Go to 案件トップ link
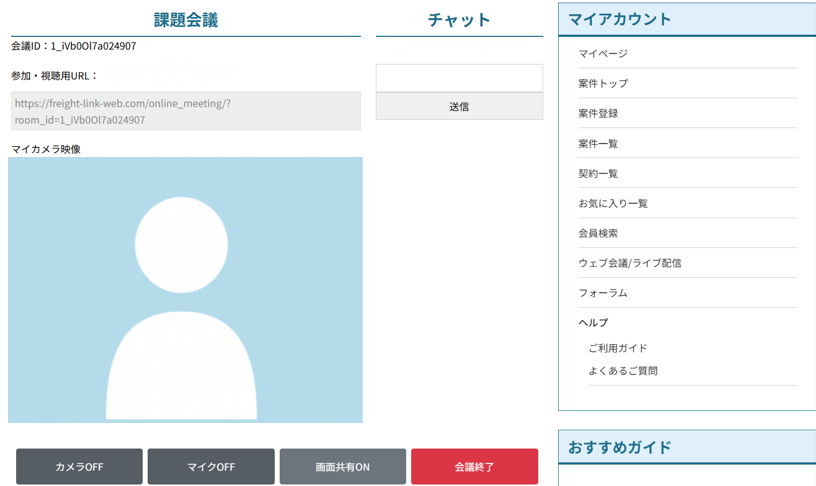This screenshot has width=816, height=486. pos(603,84)
